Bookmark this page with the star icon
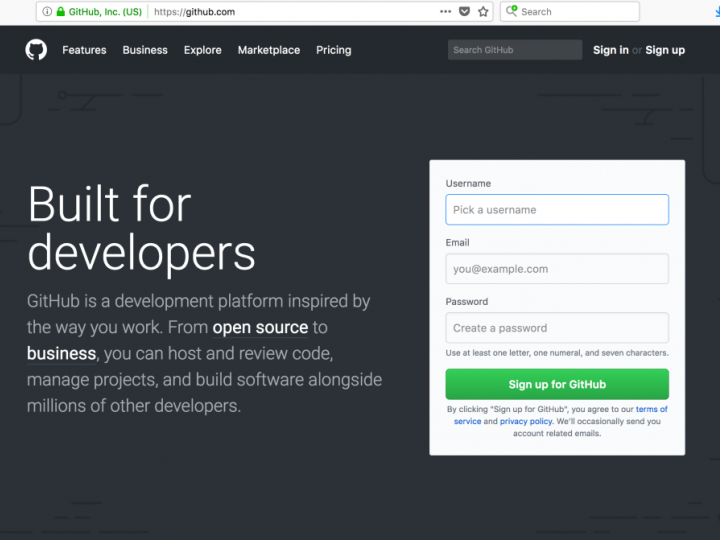 click(483, 11)
